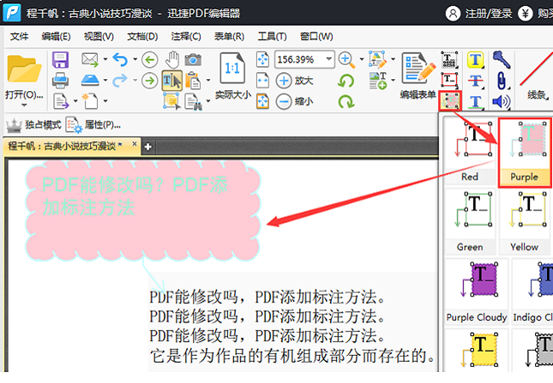Click the 放大 zoom in button
This screenshot has width=553, height=383.
click(295, 81)
